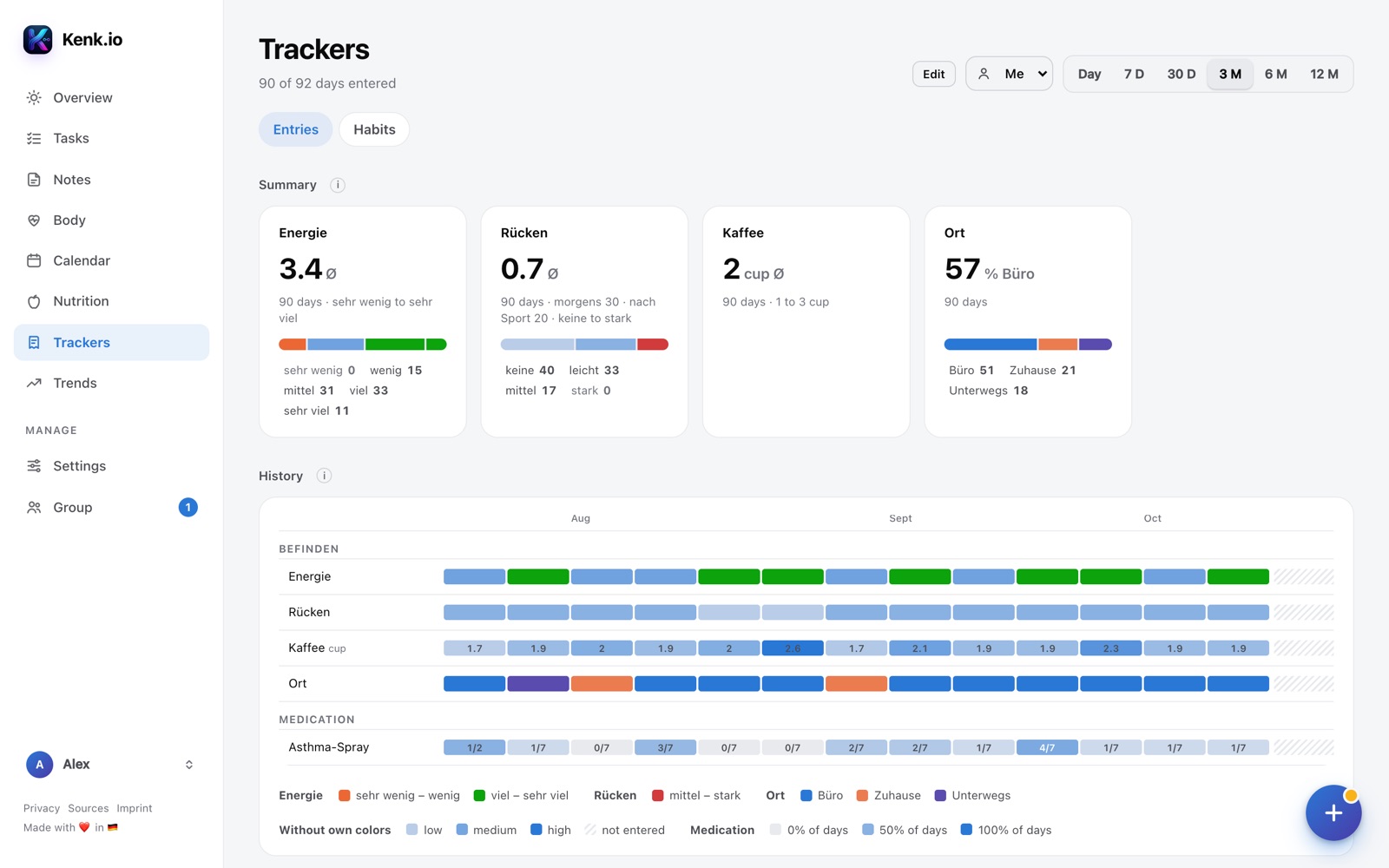Open the Privacy link
This screenshot has height=868, width=1389.
[x=42, y=808]
